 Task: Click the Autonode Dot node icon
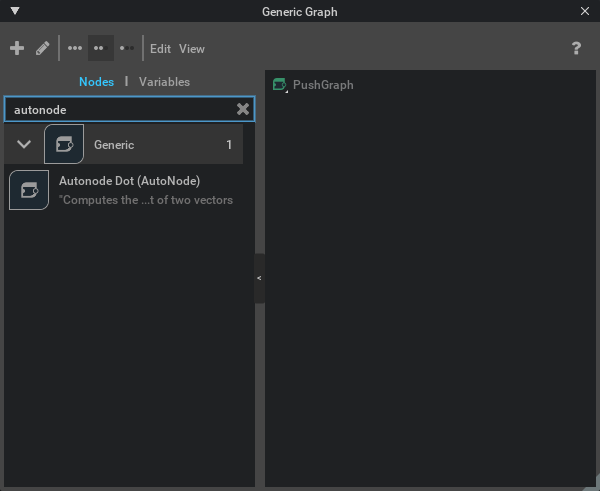tap(29, 189)
